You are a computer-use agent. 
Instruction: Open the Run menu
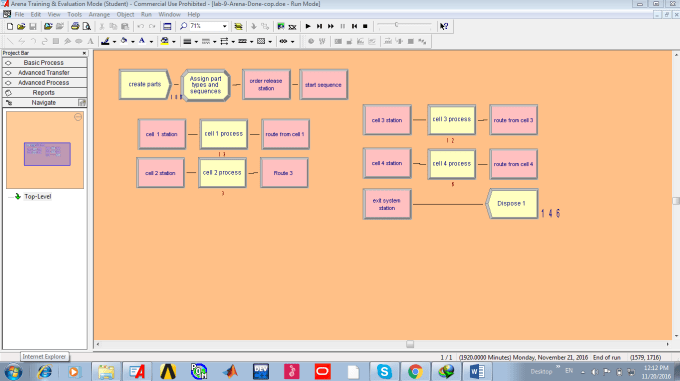pos(146,14)
